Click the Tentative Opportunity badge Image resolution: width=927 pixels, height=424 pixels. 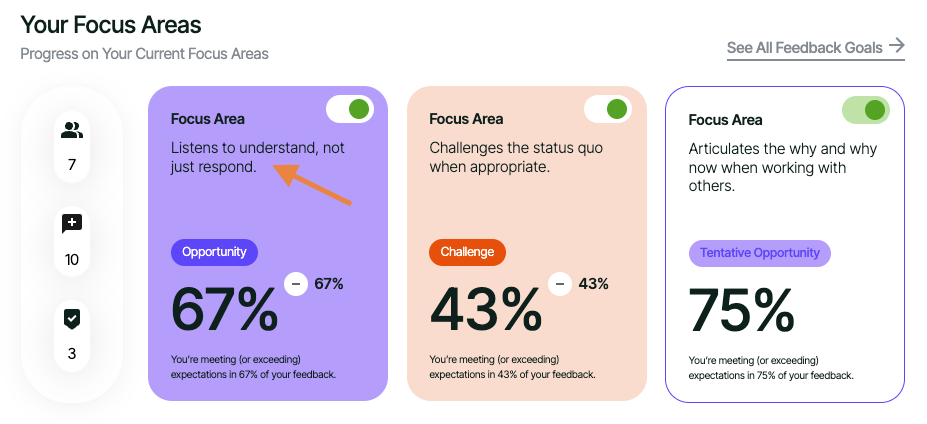(759, 253)
